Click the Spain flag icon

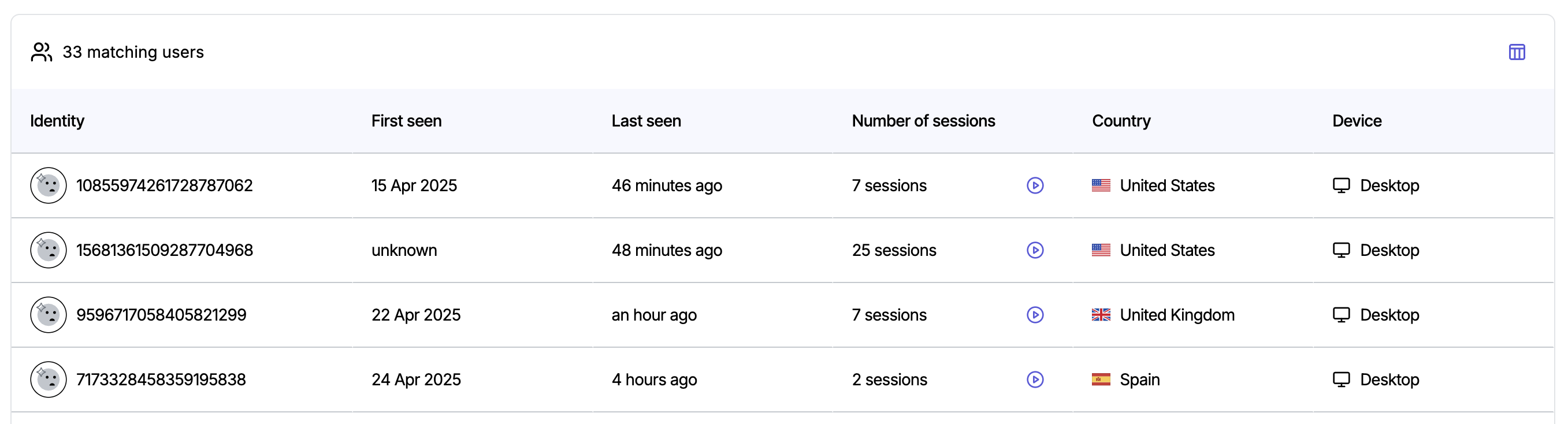tap(1101, 380)
